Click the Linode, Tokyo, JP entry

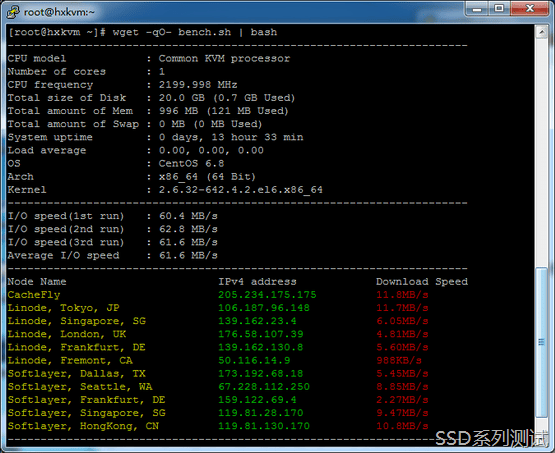pyautogui.click(x=63, y=308)
